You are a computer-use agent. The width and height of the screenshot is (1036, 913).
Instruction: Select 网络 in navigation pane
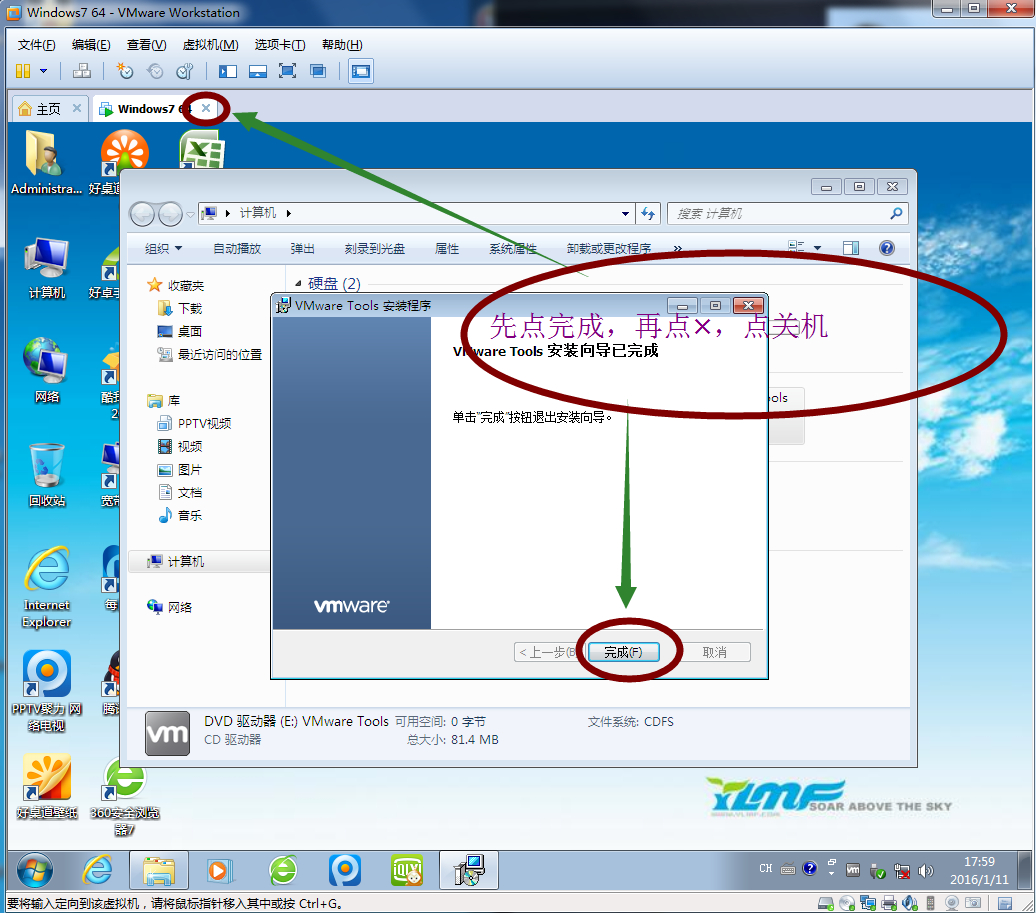click(170, 607)
